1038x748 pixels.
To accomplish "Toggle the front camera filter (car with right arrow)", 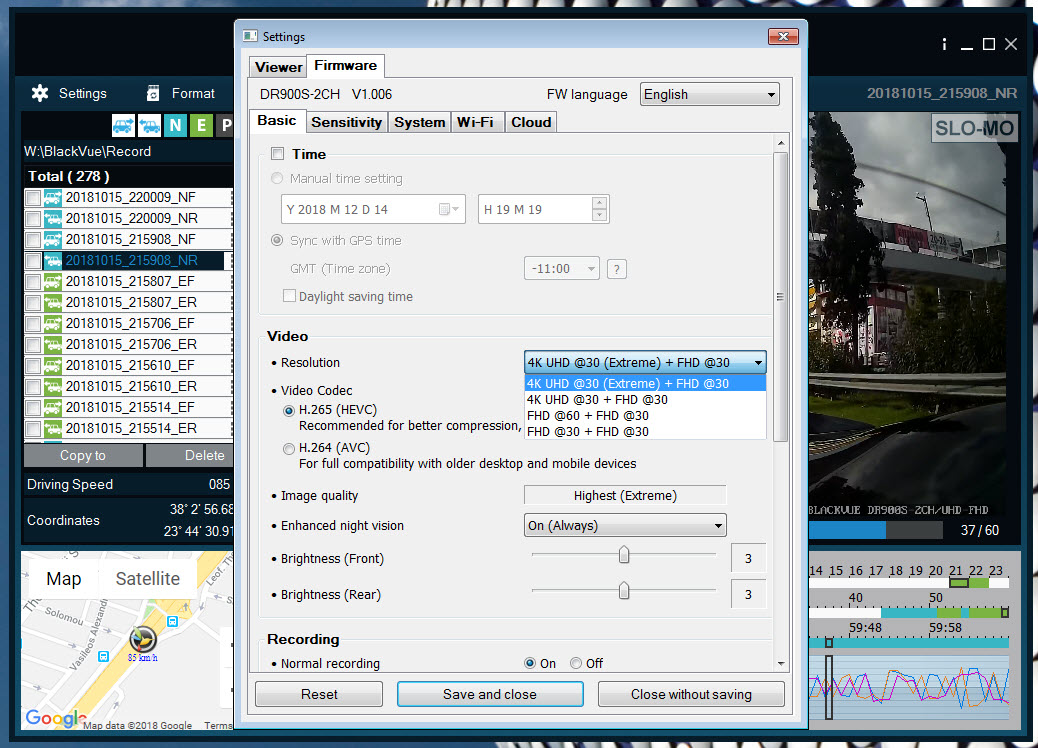I will 123,125.
